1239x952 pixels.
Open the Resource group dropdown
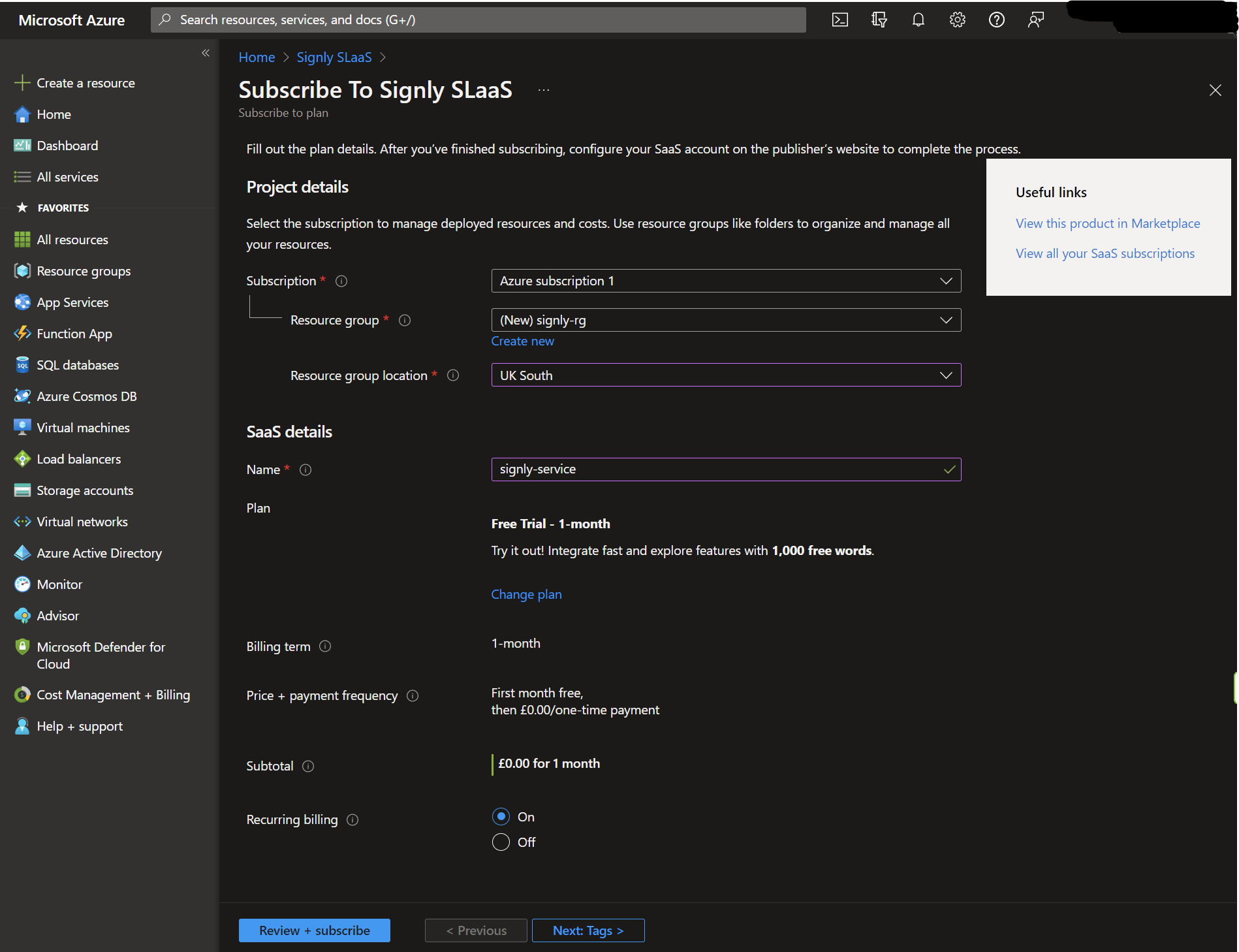click(x=726, y=320)
